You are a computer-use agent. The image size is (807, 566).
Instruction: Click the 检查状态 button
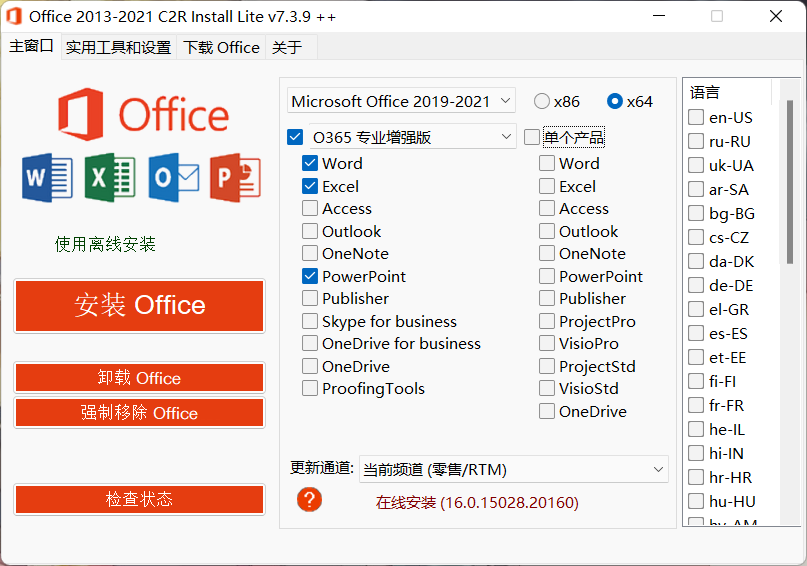click(139, 499)
